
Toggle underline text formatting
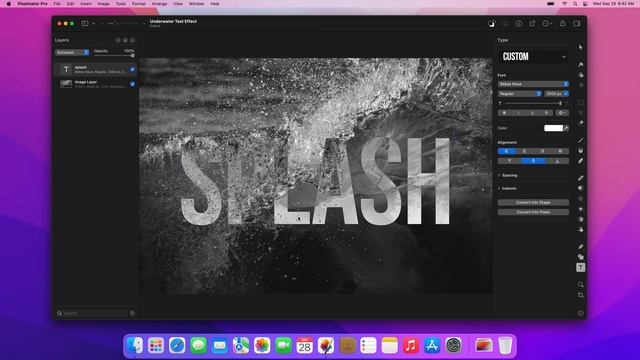(532, 113)
